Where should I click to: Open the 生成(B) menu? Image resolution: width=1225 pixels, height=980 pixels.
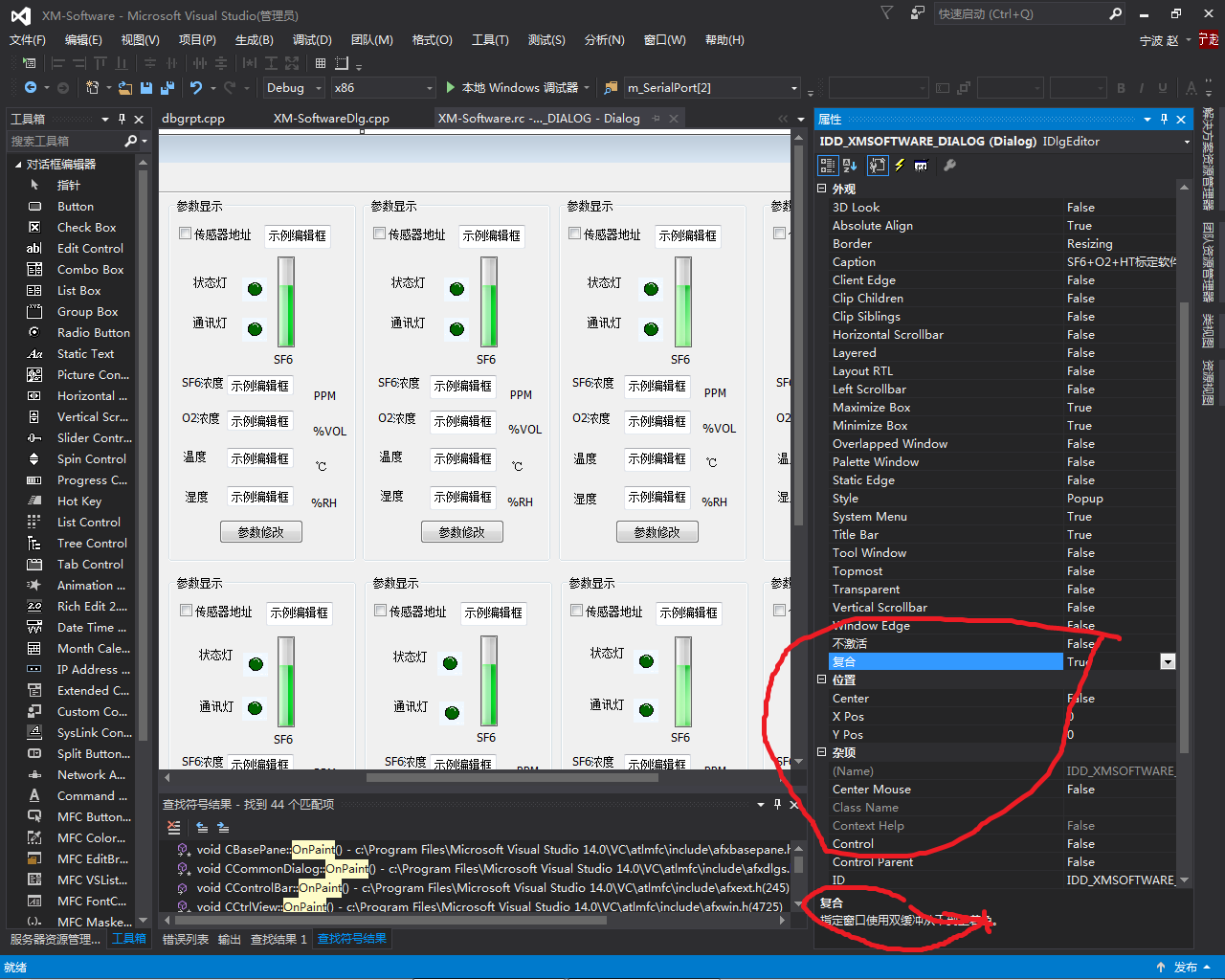pos(255,39)
